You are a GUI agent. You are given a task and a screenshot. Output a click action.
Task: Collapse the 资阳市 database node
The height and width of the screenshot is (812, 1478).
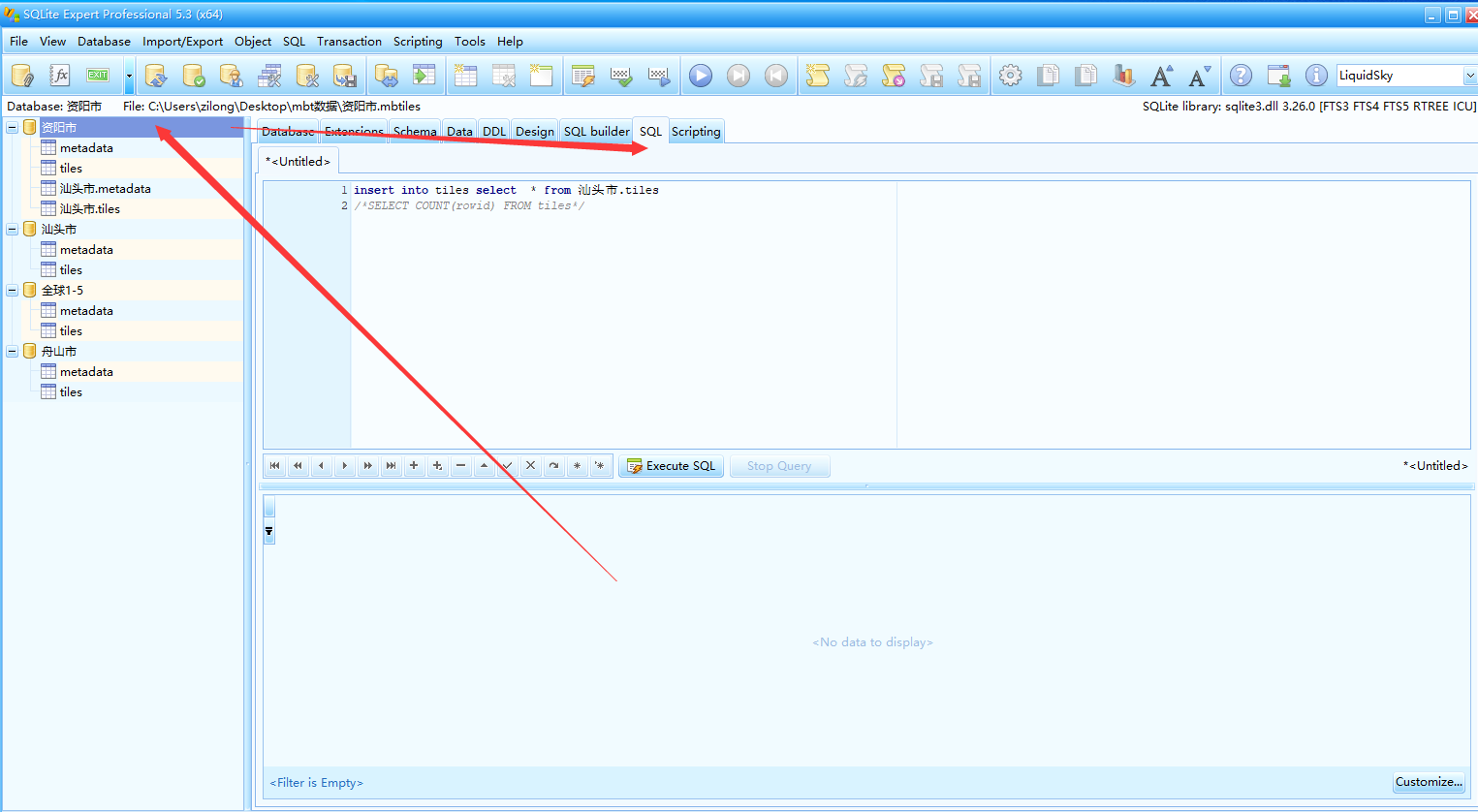coord(13,128)
